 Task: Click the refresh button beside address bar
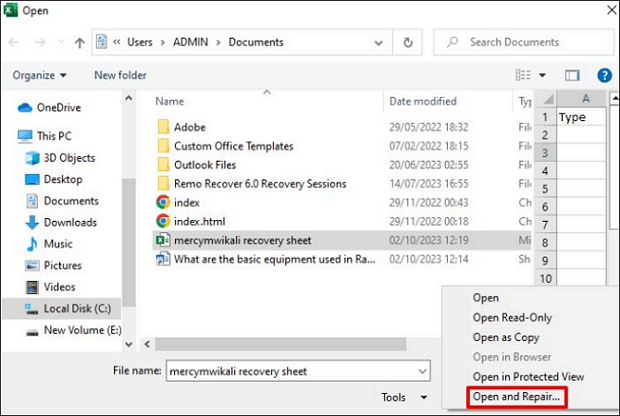[408, 43]
